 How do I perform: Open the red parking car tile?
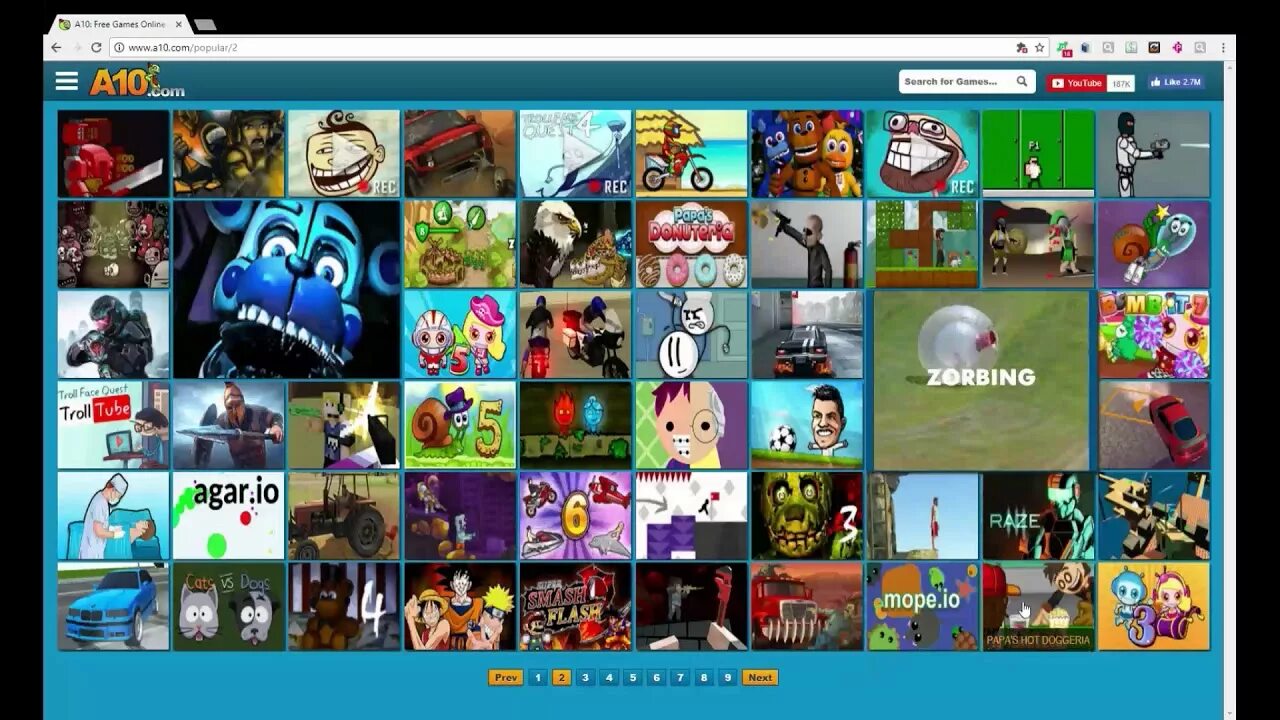(x=1154, y=425)
